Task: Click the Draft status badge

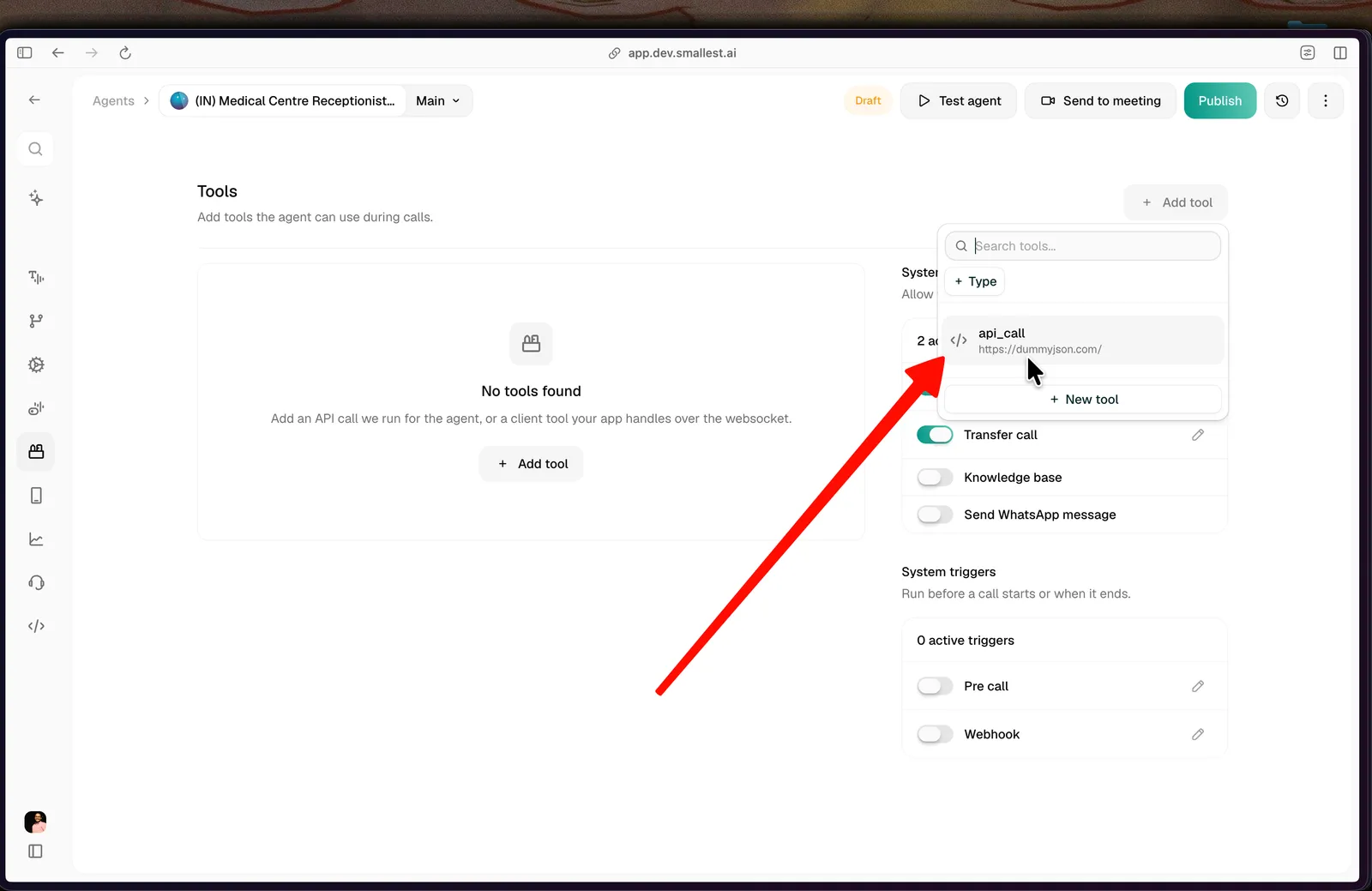Action: coord(868,101)
